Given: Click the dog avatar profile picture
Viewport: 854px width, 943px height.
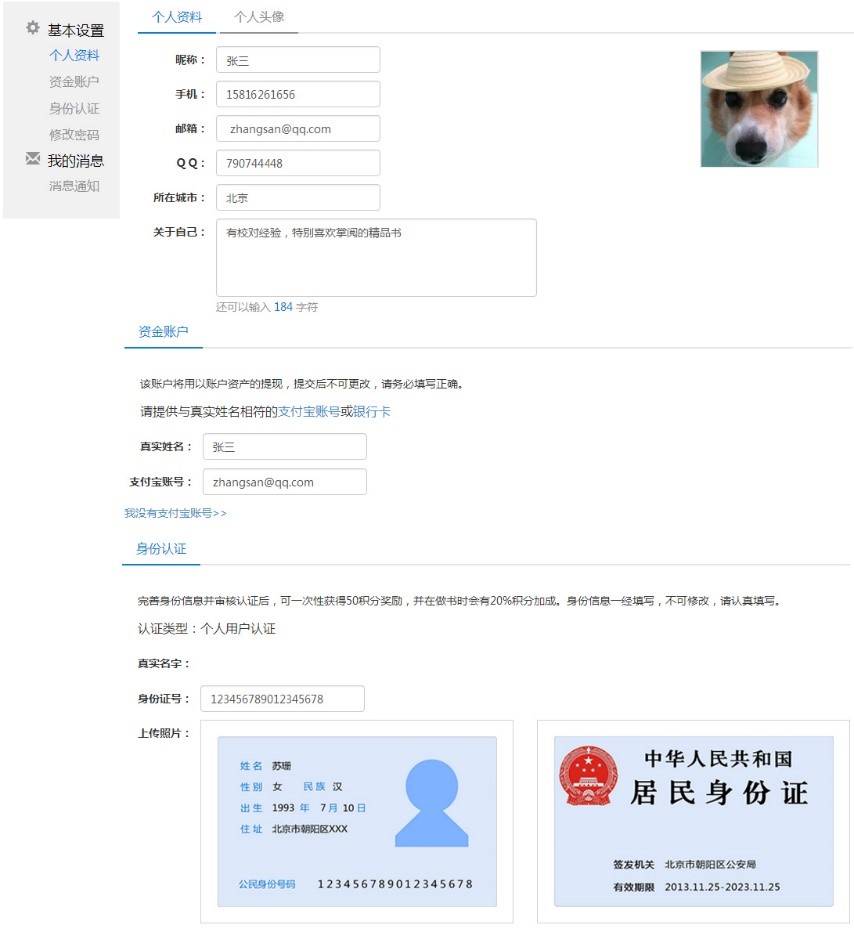Looking at the screenshot, I should coord(759,109).
